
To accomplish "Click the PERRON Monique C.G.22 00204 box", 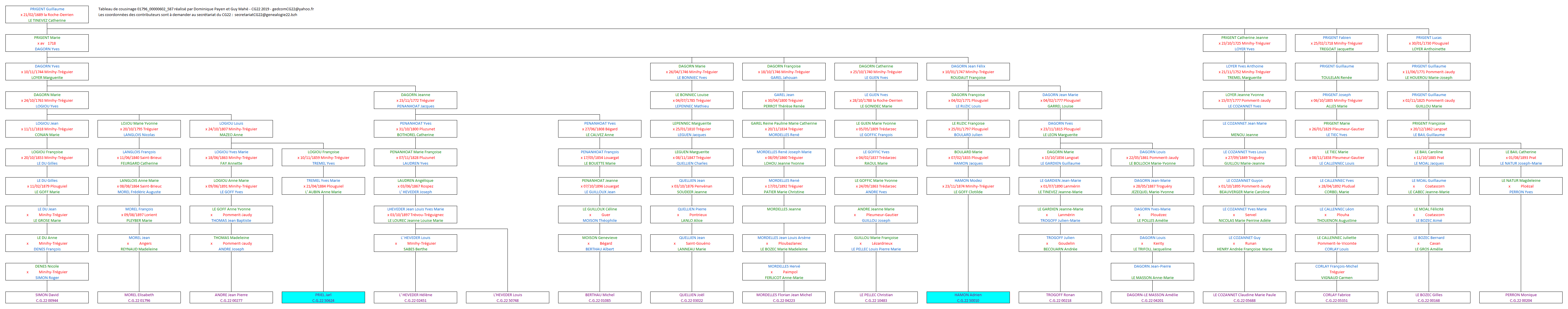I will (x=1521, y=298).
